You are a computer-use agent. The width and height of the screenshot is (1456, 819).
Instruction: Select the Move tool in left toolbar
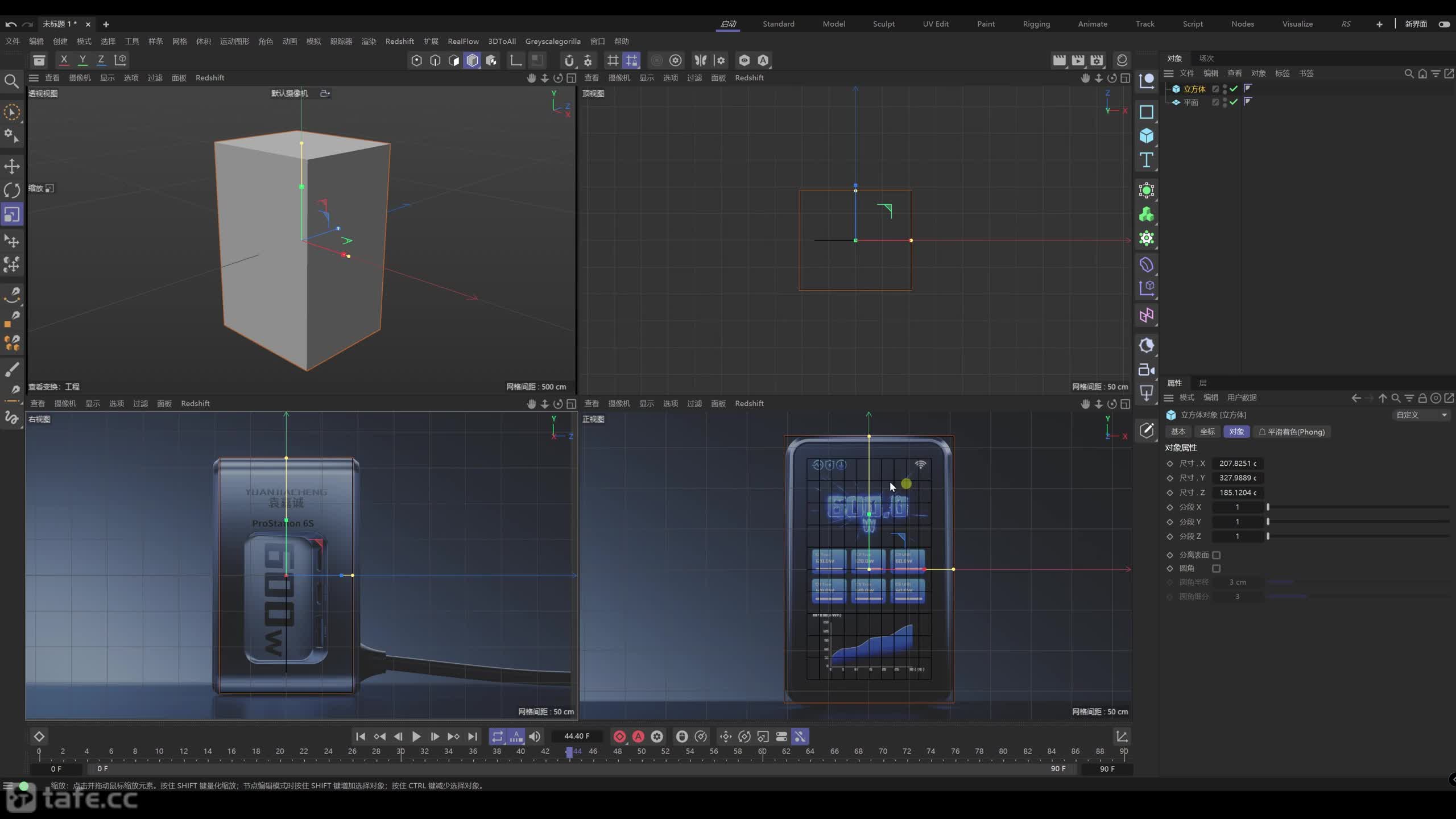coord(12,166)
